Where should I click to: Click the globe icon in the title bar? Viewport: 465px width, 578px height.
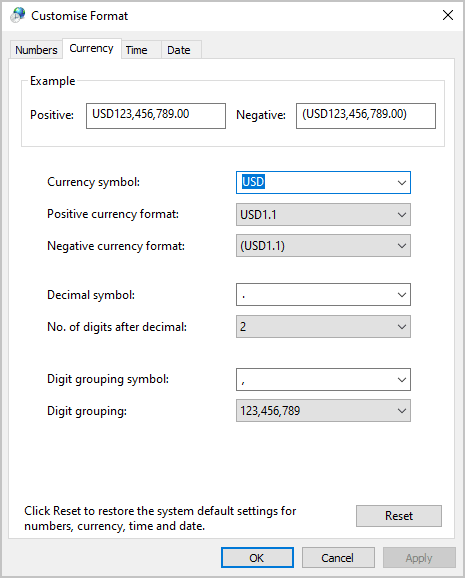click(18, 15)
